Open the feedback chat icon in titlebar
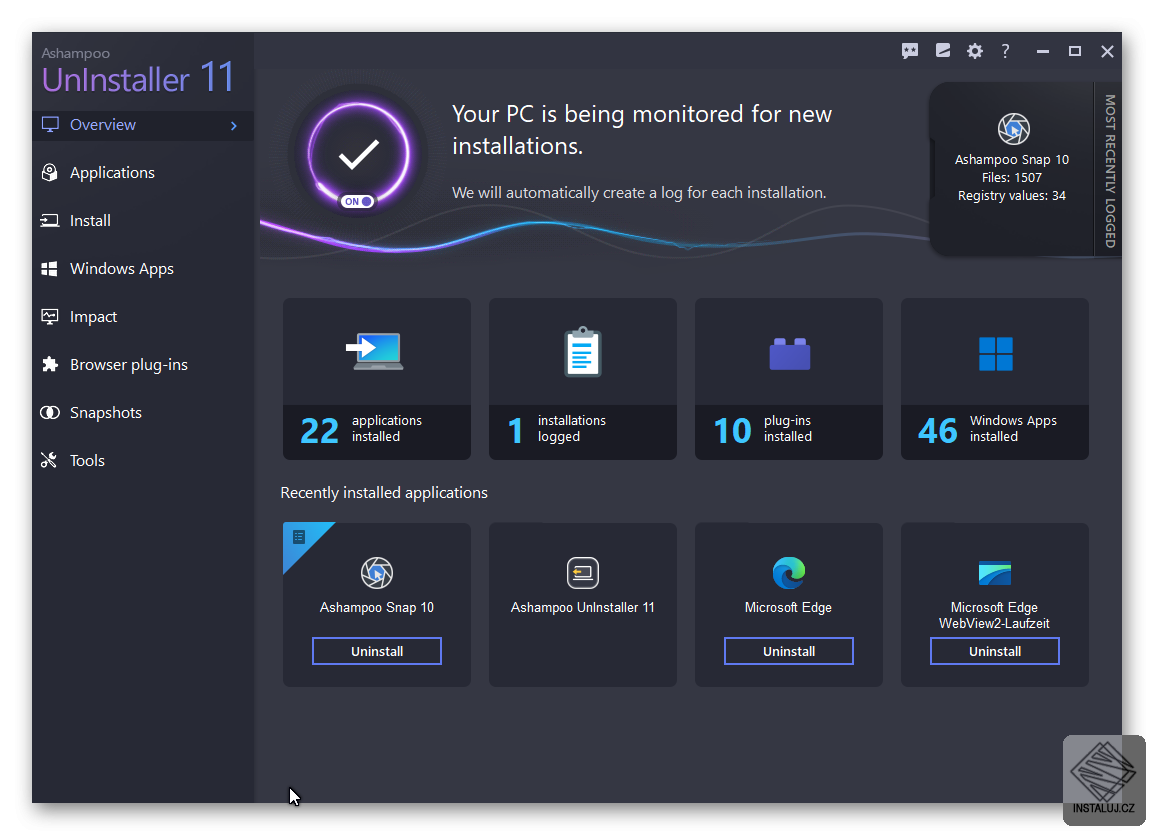This screenshot has width=1154, height=835. (x=910, y=51)
